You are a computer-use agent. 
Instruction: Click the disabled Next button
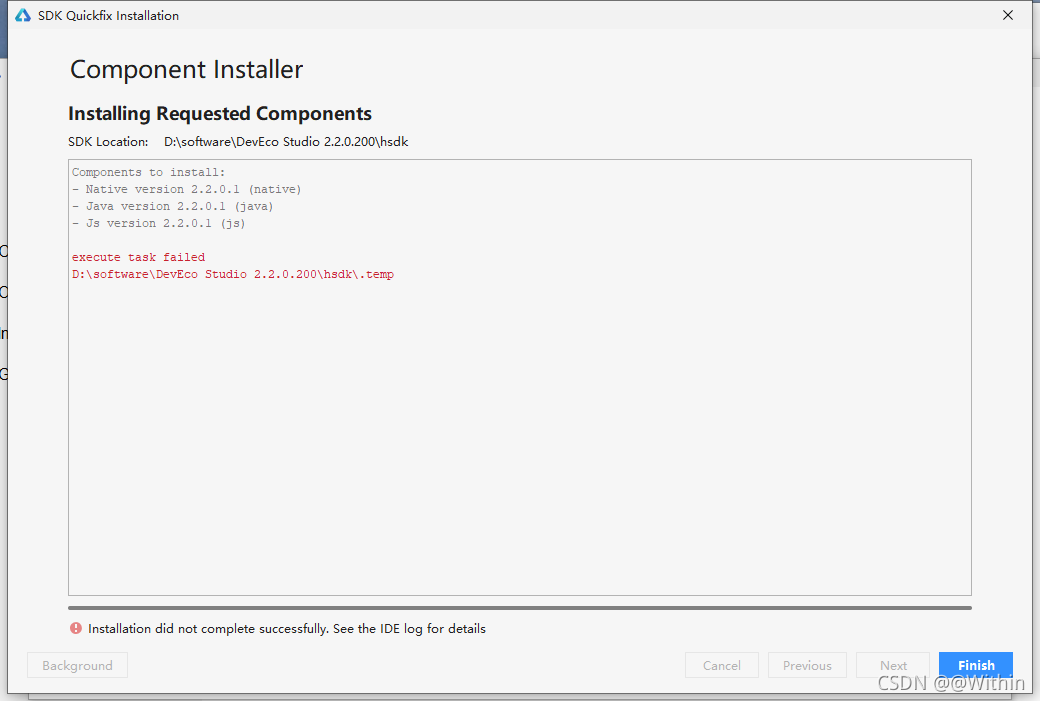click(893, 665)
